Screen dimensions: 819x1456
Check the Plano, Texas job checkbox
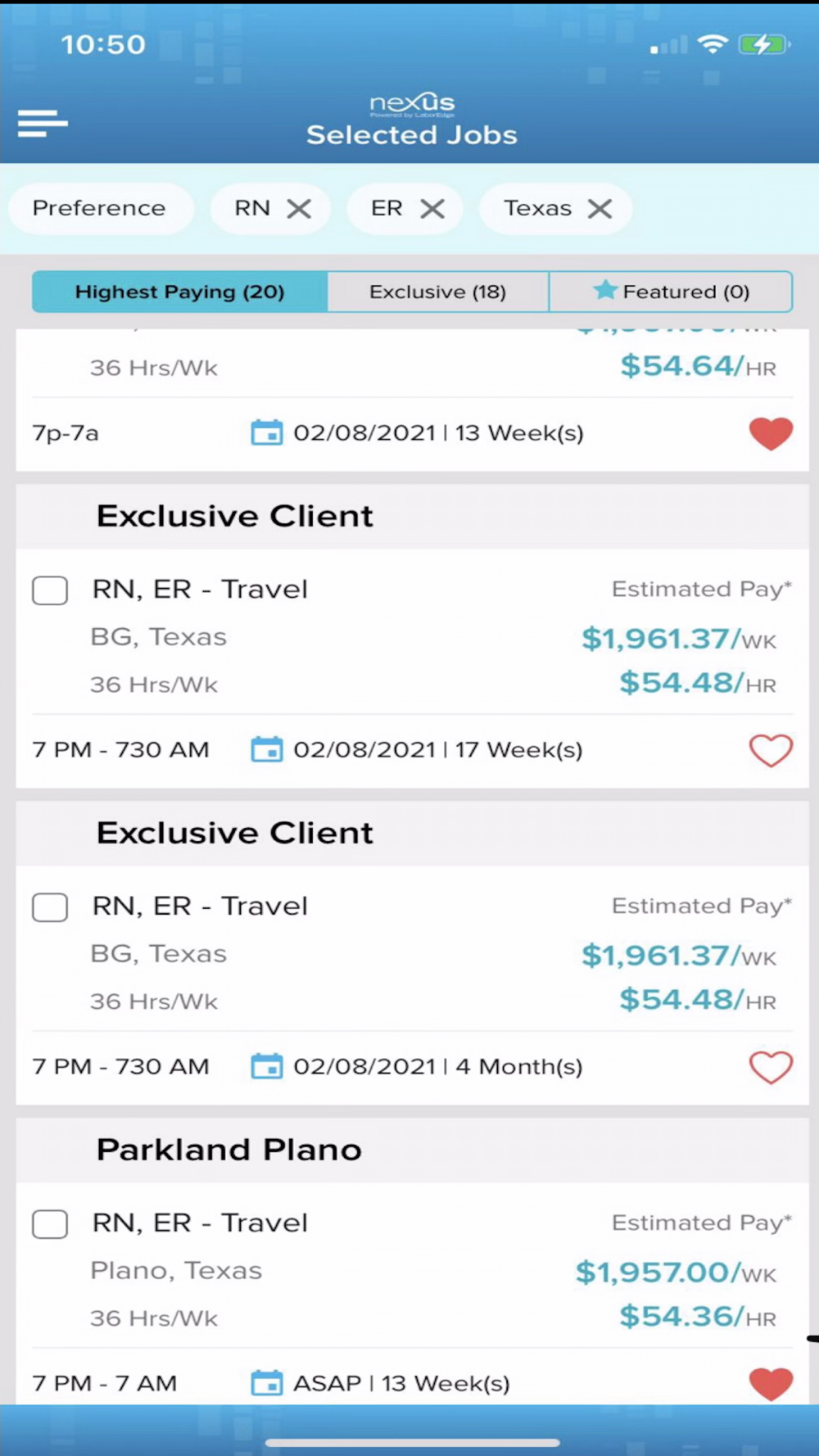tap(50, 1223)
